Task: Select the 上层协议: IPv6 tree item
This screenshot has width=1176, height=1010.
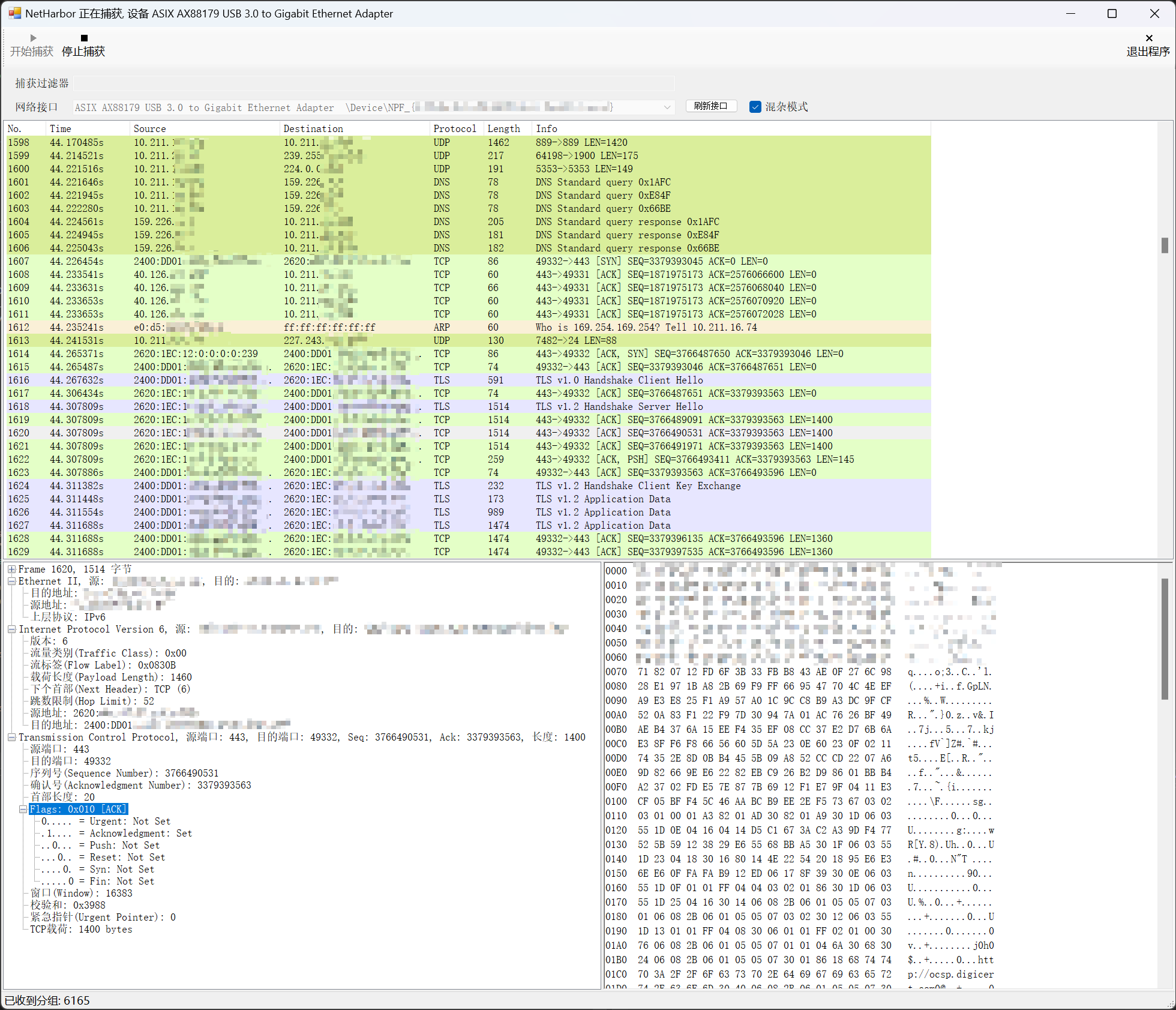Action: pyautogui.click(x=68, y=617)
